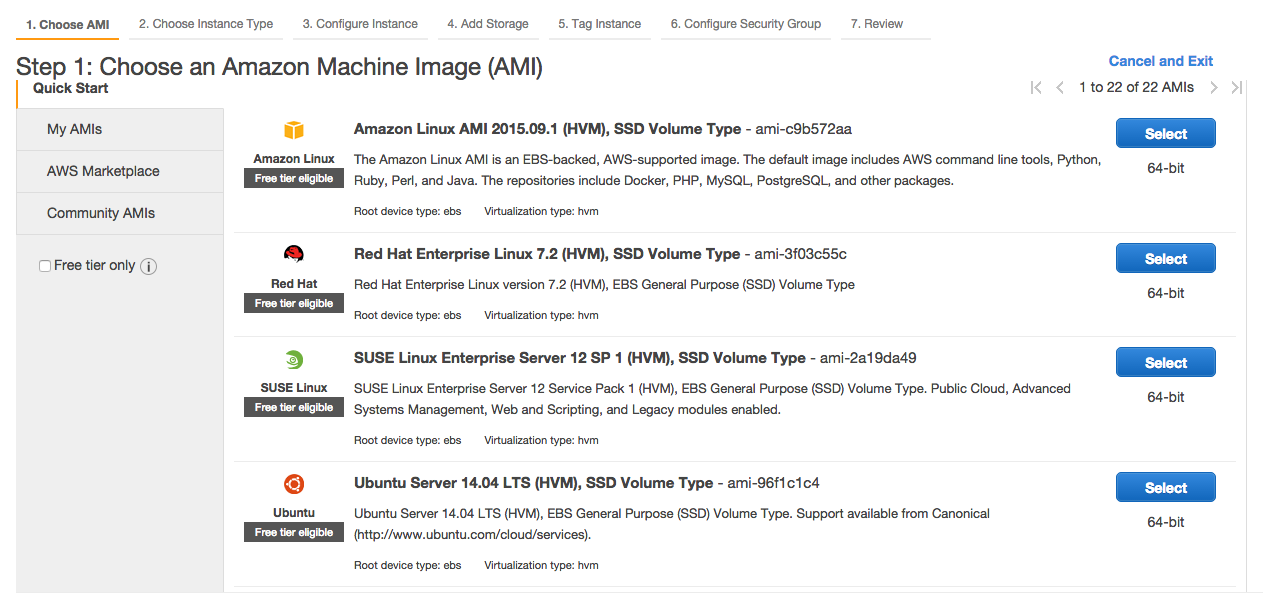The height and width of the screenshot is (606, 1277).
Task: Go to next page of AMIs
Action: coord(1214,88)
